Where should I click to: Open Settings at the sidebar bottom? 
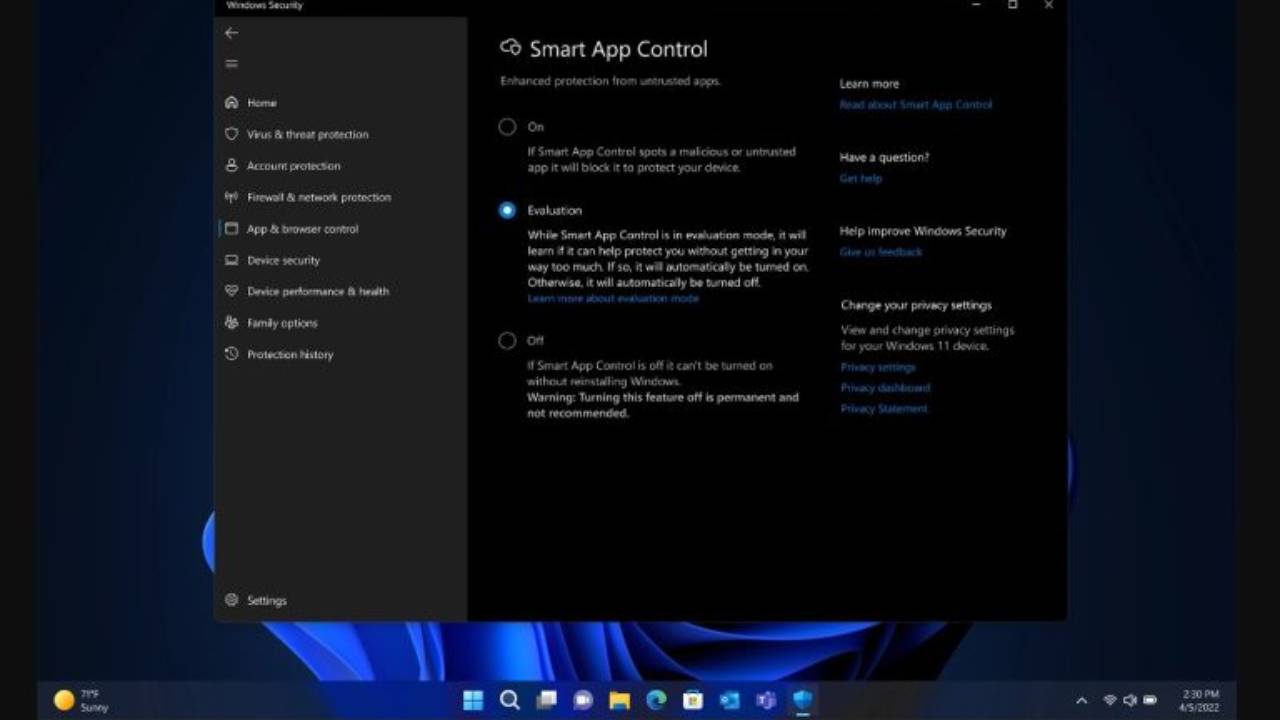267,601
